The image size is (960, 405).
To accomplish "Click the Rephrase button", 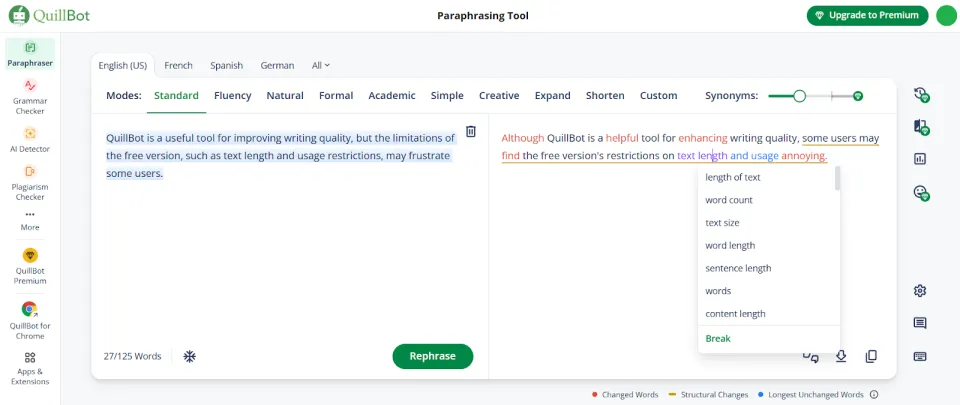I will (433, 356).
